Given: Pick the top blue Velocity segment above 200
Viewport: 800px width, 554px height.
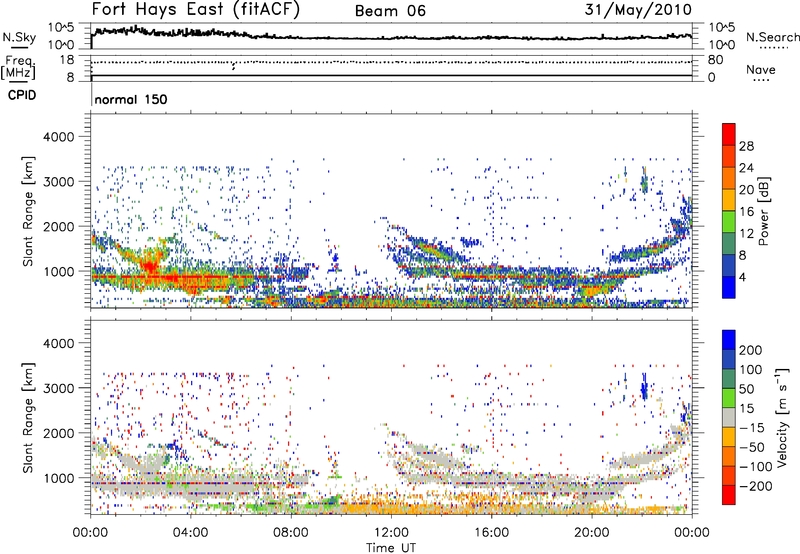Looking at the screenshot, I should (729, 339).
